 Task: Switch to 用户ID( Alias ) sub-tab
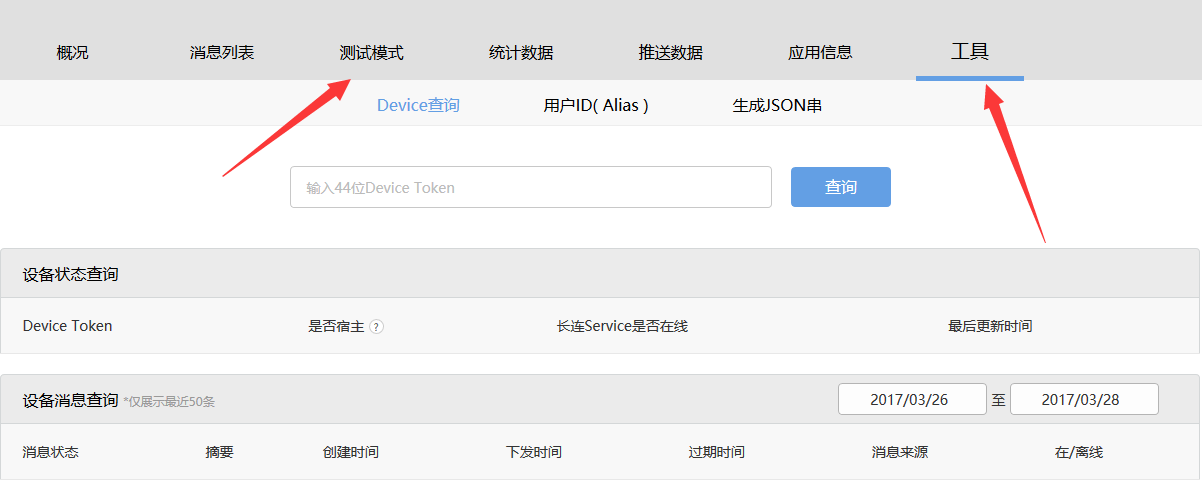[596, 105]
